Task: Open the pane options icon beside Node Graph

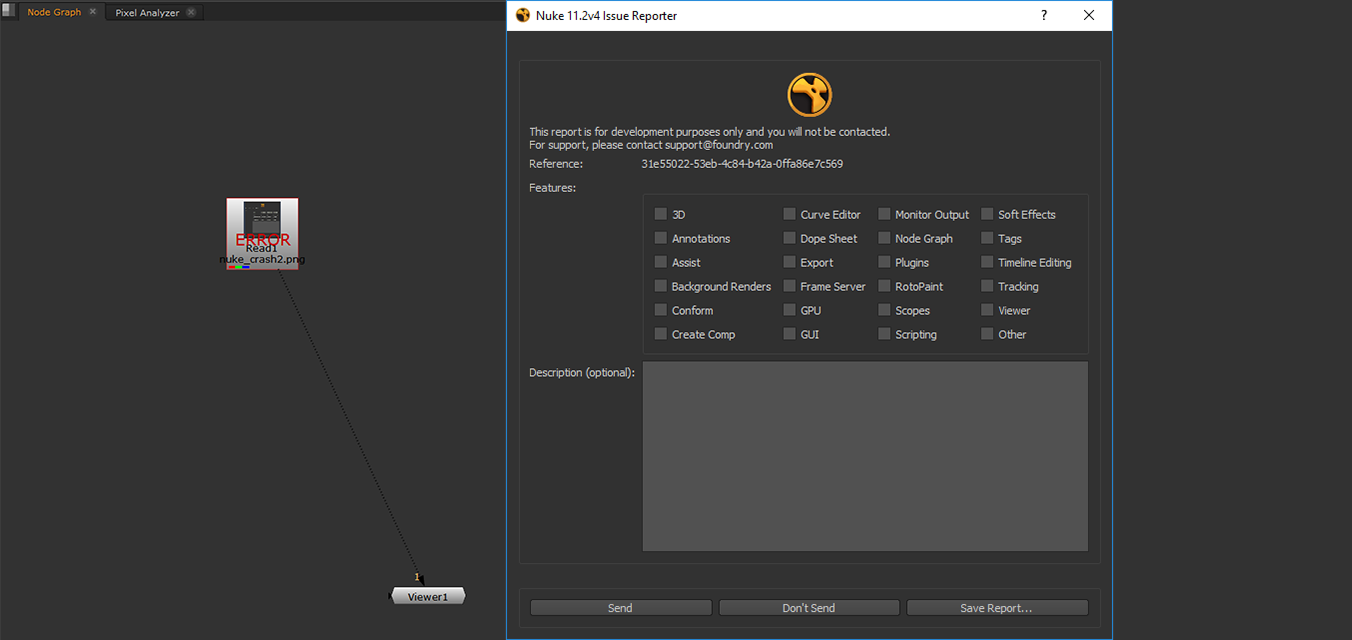Action: point(10,12)
